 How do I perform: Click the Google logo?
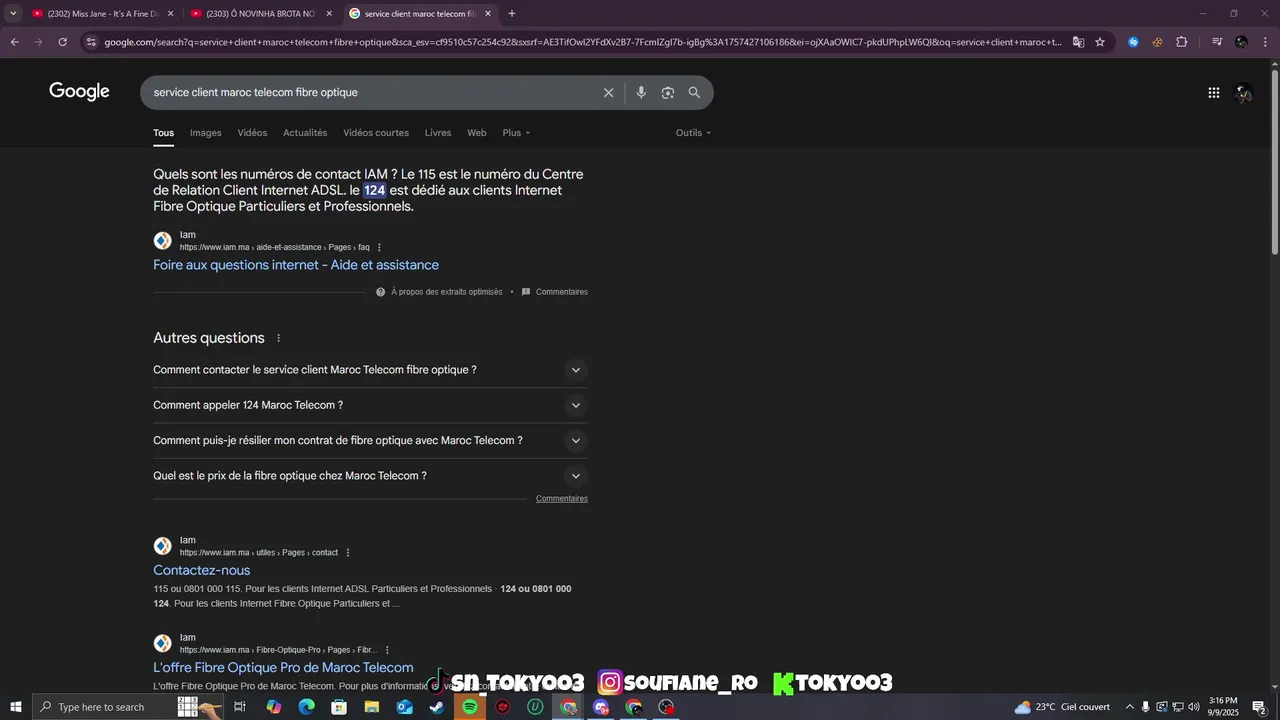(79, 92)
